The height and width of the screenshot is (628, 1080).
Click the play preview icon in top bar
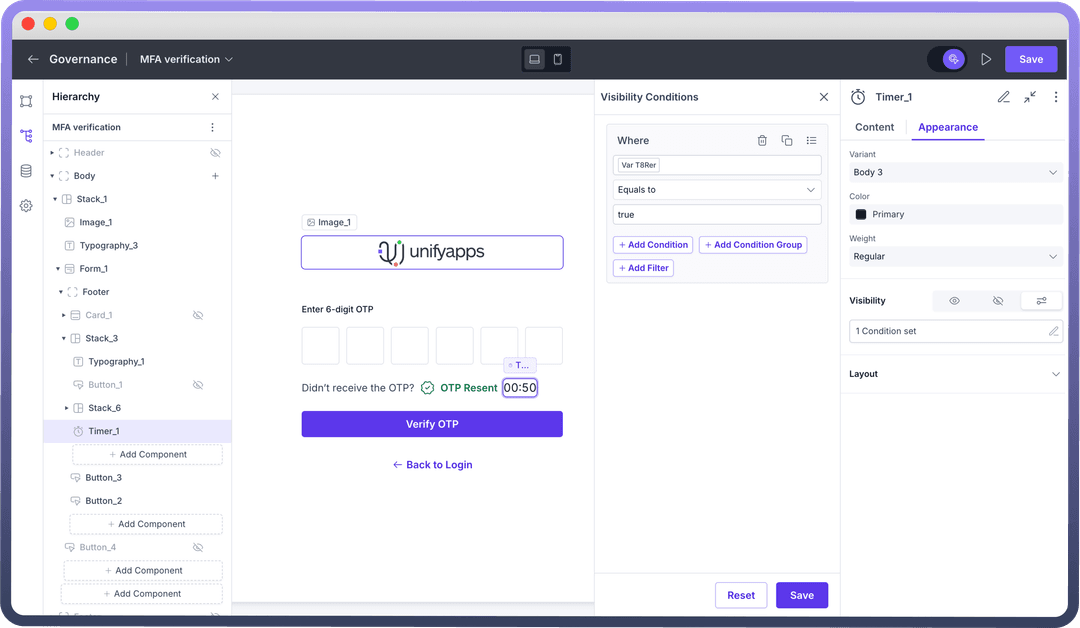tap(986, 60)
